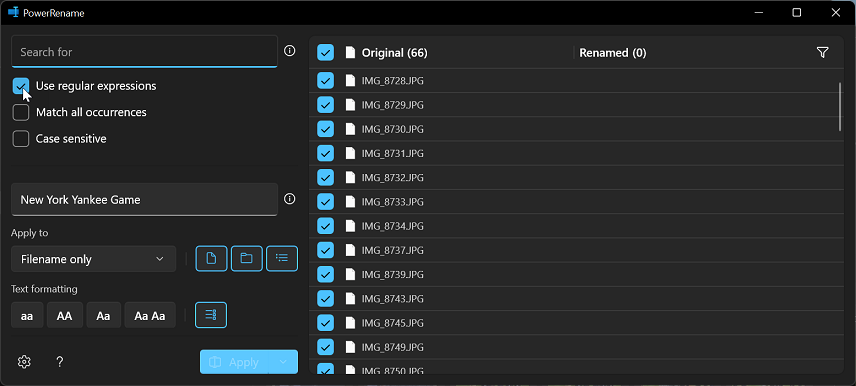Uncheck IMG_8745.JPG checkbox
Viewport: 856px width, 386px height.
click(x=325, y=323)
